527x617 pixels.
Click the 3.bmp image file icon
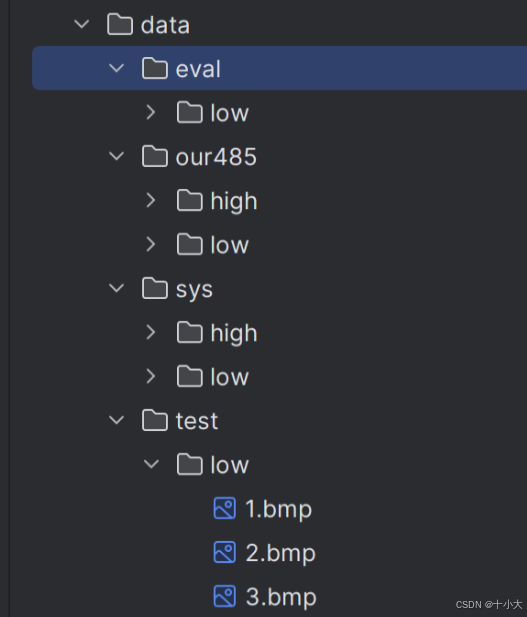tap(225, 596)
